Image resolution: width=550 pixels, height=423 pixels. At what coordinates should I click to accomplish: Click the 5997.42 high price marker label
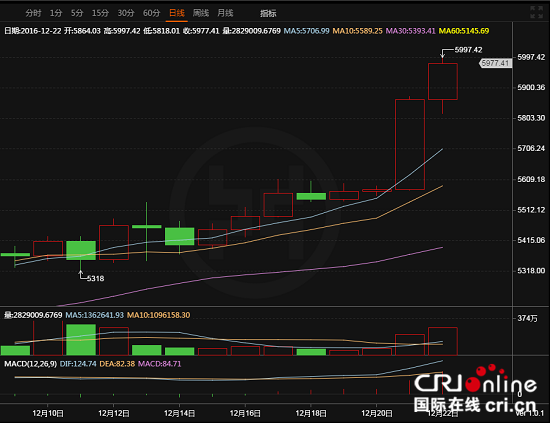[x=468, y=50]
